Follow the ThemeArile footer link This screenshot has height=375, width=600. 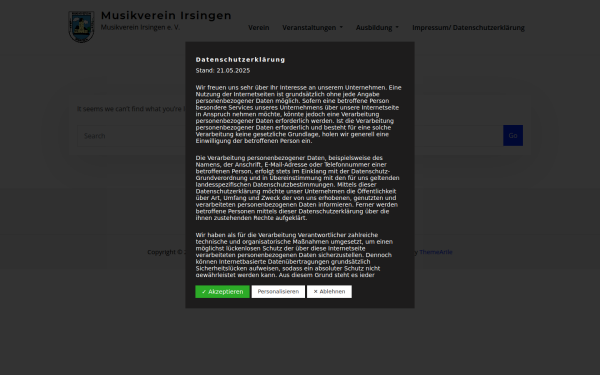point(436,252)
